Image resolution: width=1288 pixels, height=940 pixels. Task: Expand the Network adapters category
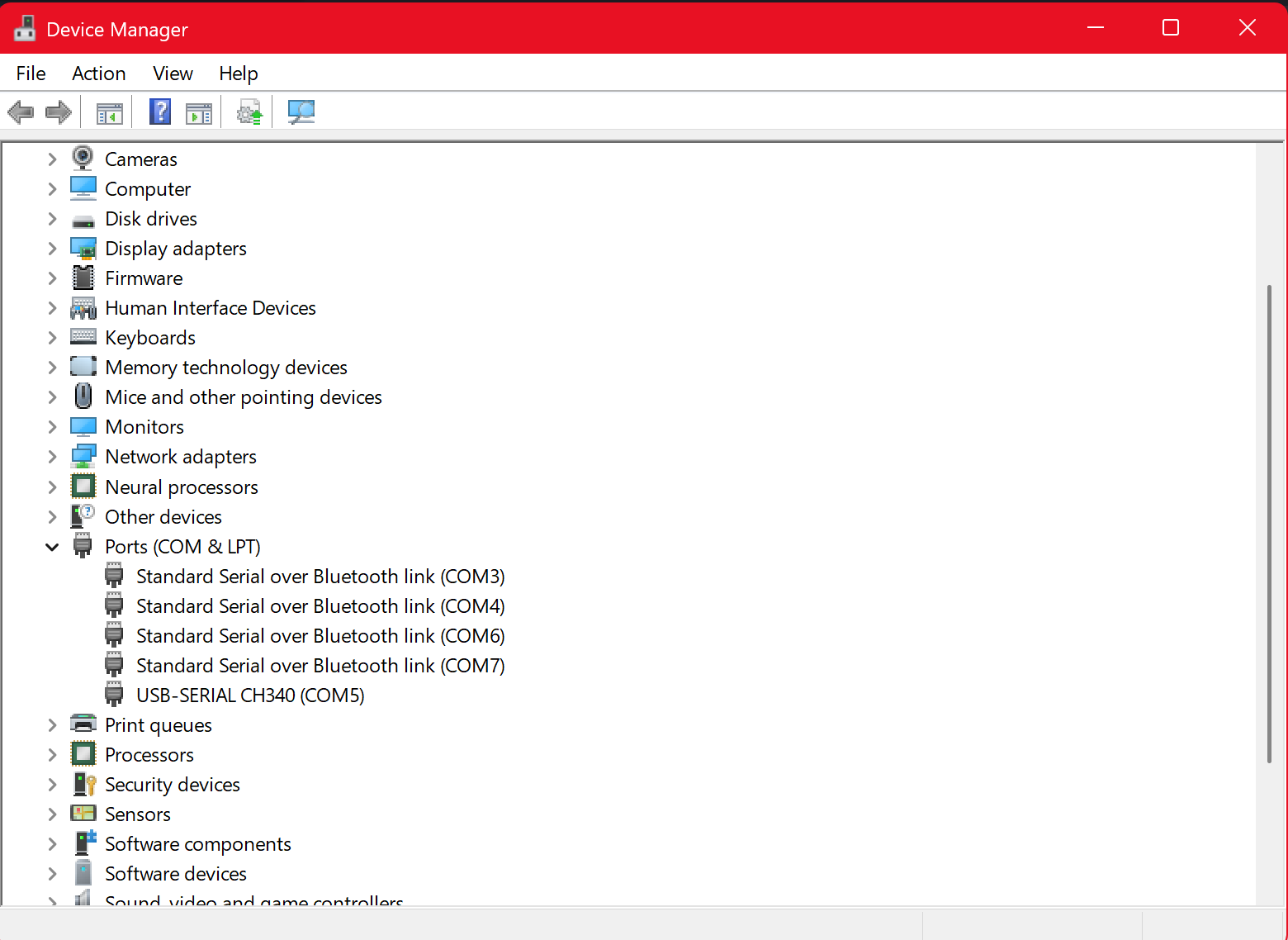tap(52, 457)
